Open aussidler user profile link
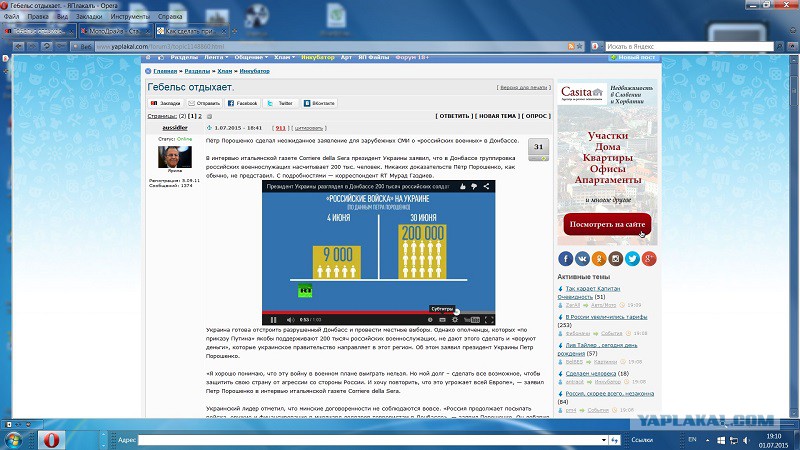The width and height of the screenshot is (800, 450). coord(174,128)
